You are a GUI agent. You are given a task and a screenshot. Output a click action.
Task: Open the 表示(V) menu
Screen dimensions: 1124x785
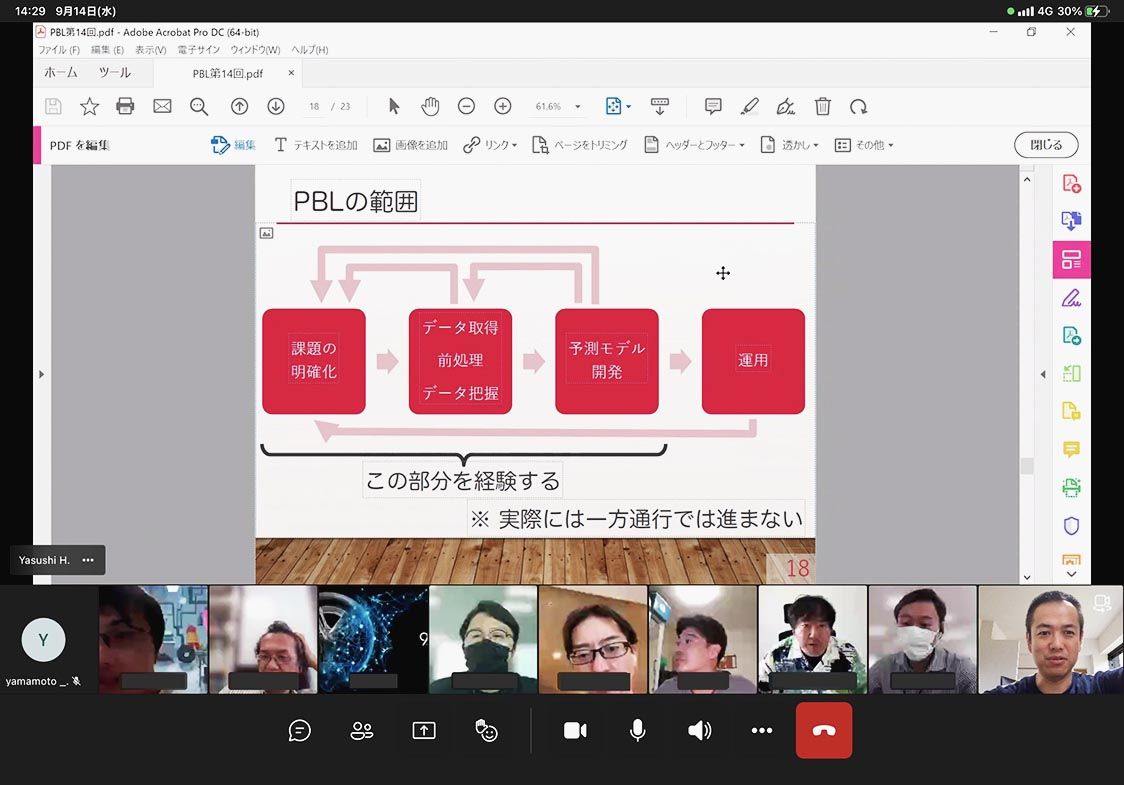pyautogui.click(x=150, y=50)
